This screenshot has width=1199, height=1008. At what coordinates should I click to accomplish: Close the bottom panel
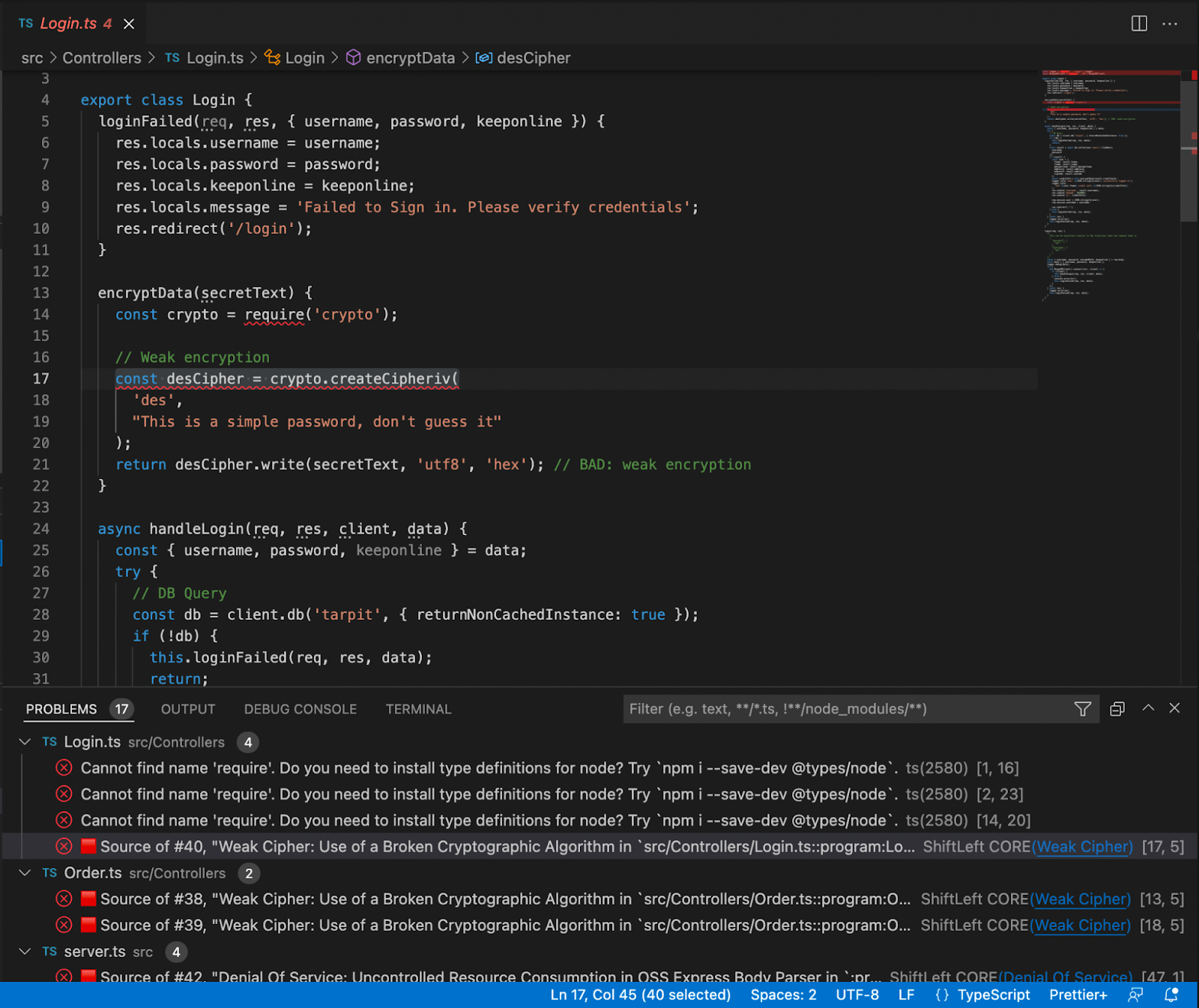(x=1174, y=708)
